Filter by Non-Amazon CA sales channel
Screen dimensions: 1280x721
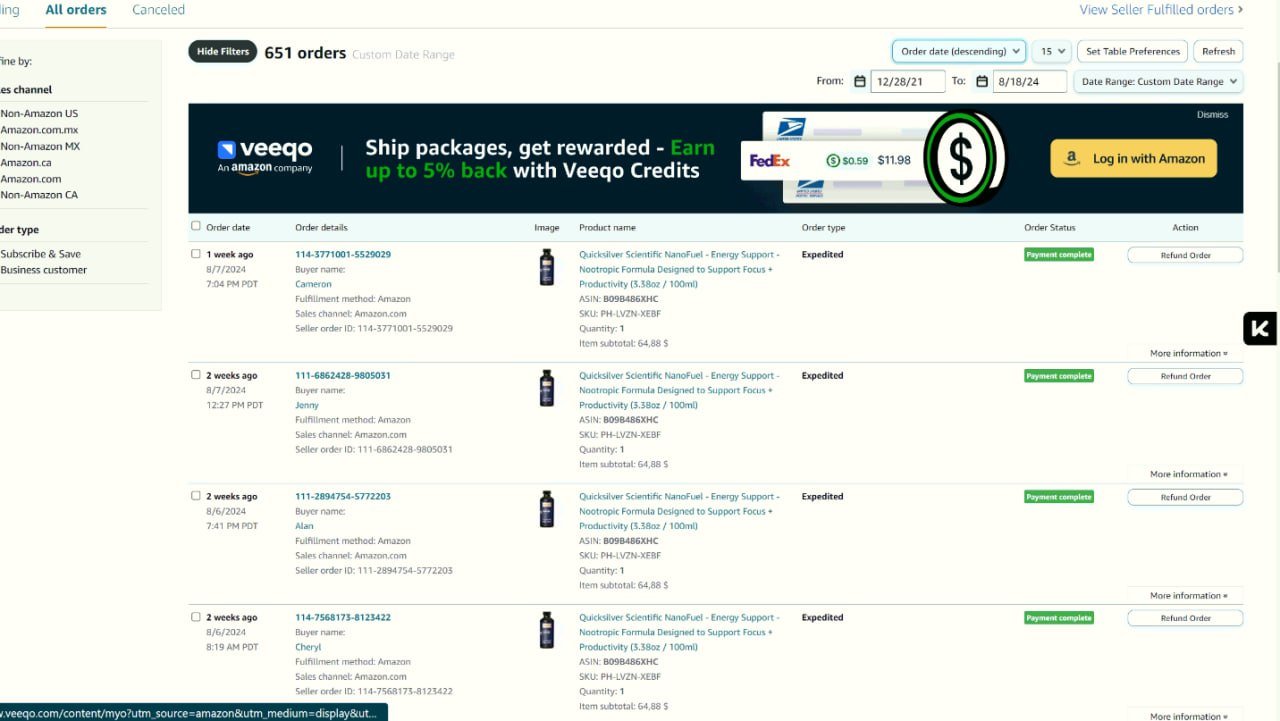pyautogui.click(x=39, y=195)
